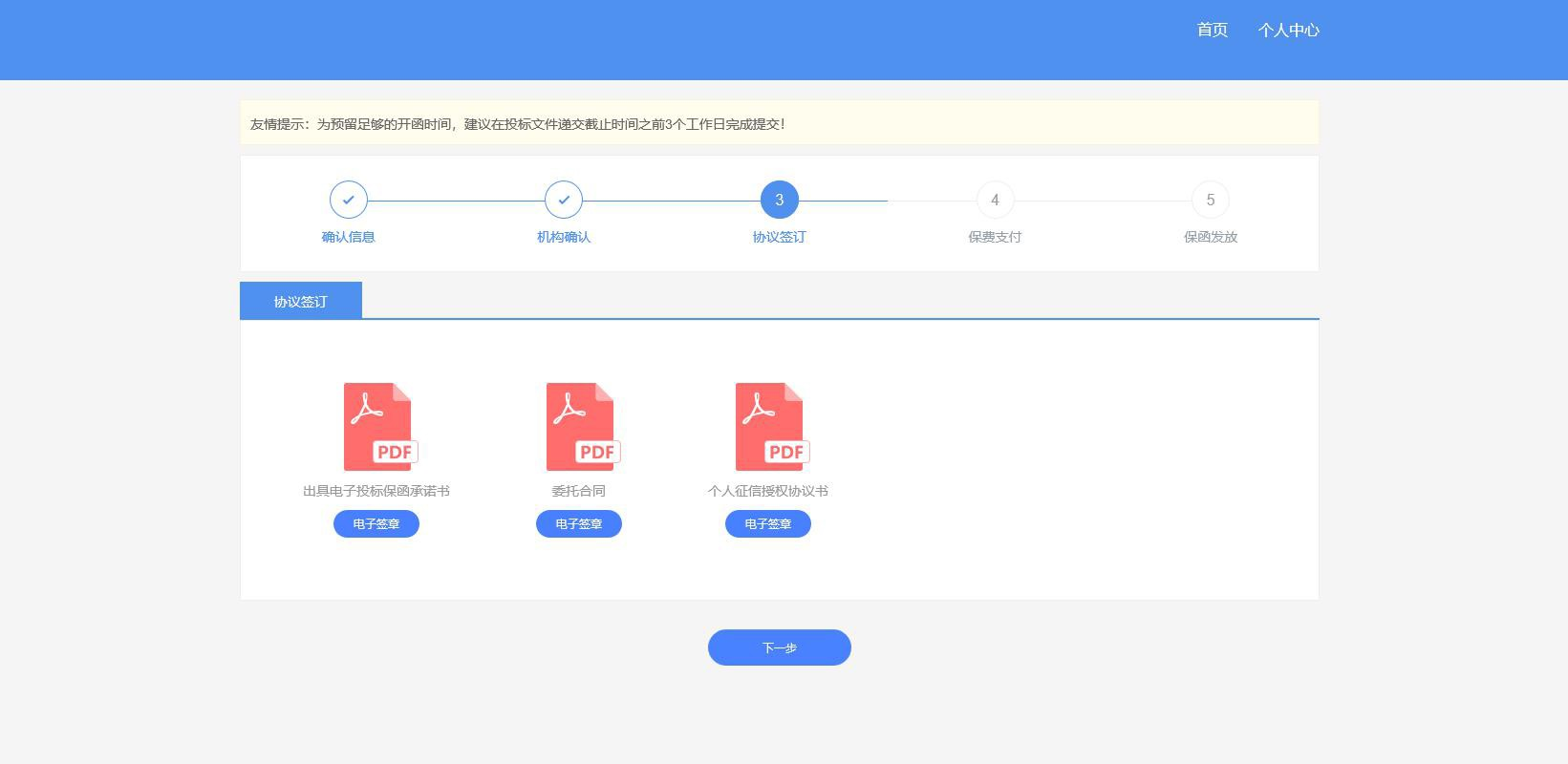Open PDF icon for 个人征信授权协议书

point(771,427)
